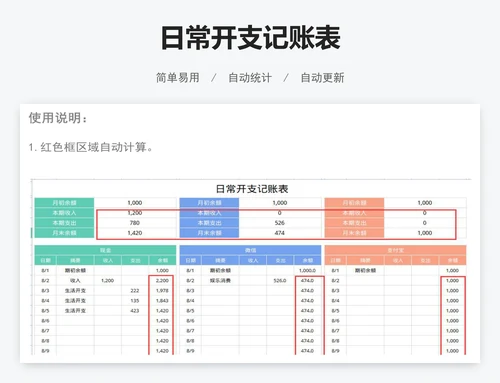Click the balance cell 2,200 in cash table
Viewport: 500px width, 383px height.
point(162,280)
